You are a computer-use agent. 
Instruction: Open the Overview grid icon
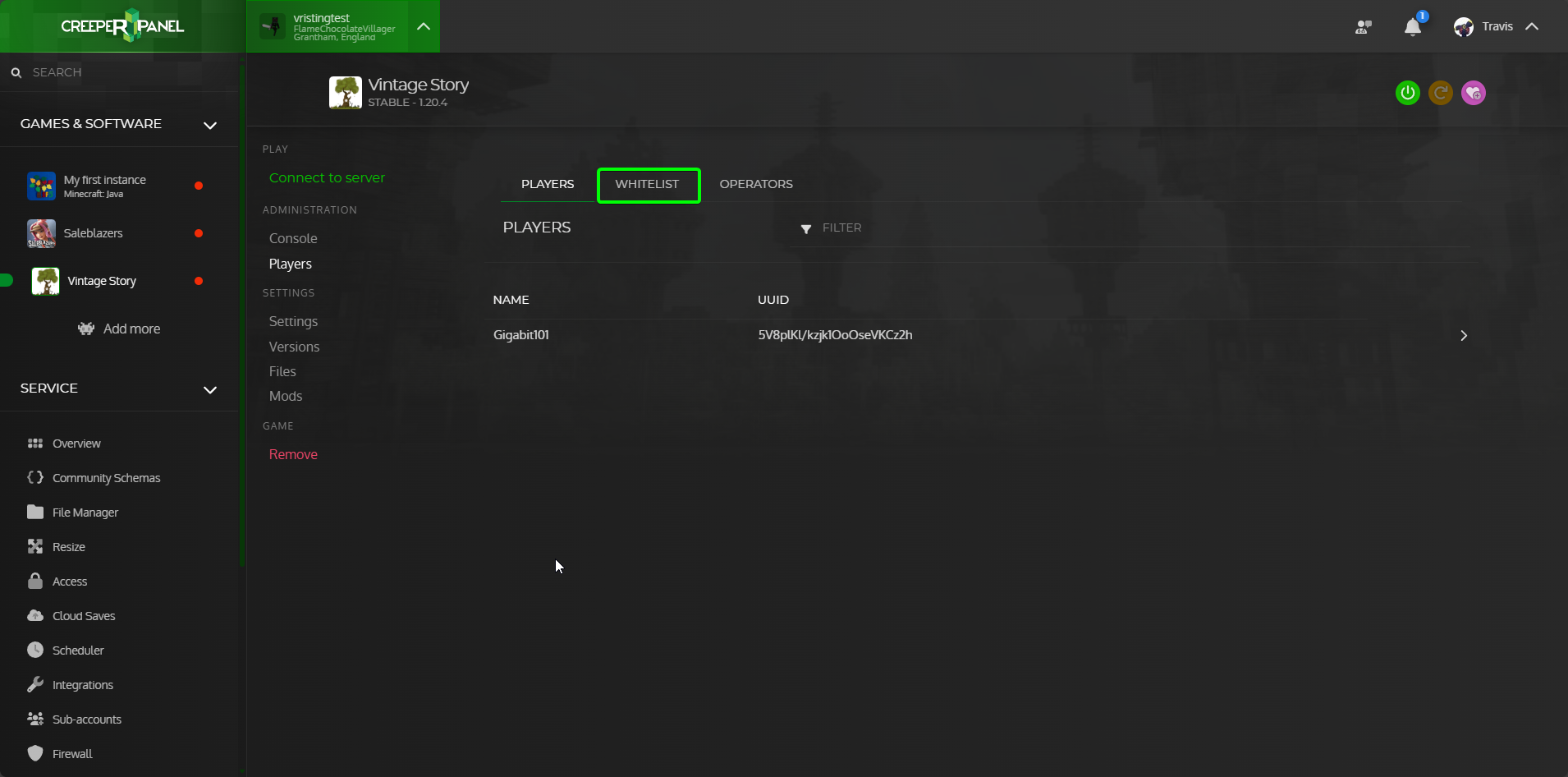[35, 444]
